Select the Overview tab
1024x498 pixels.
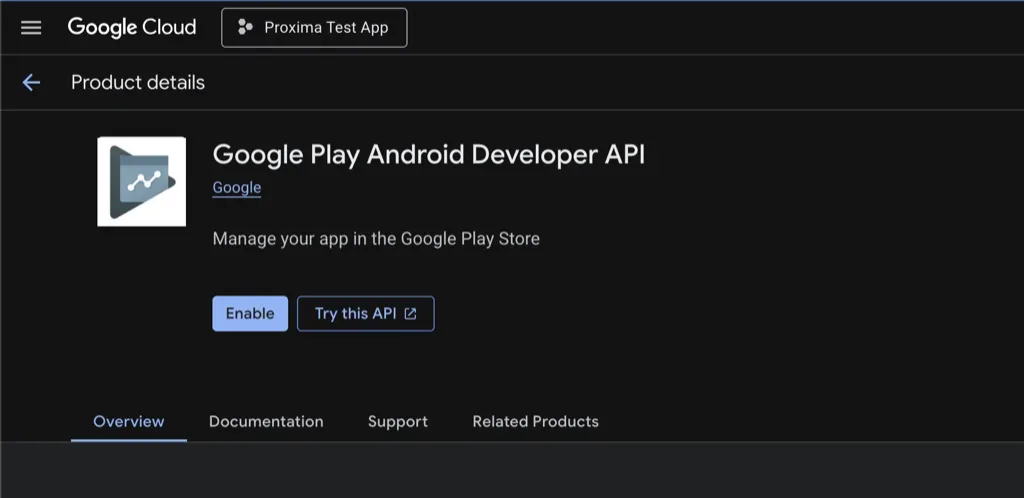point(129,422)
